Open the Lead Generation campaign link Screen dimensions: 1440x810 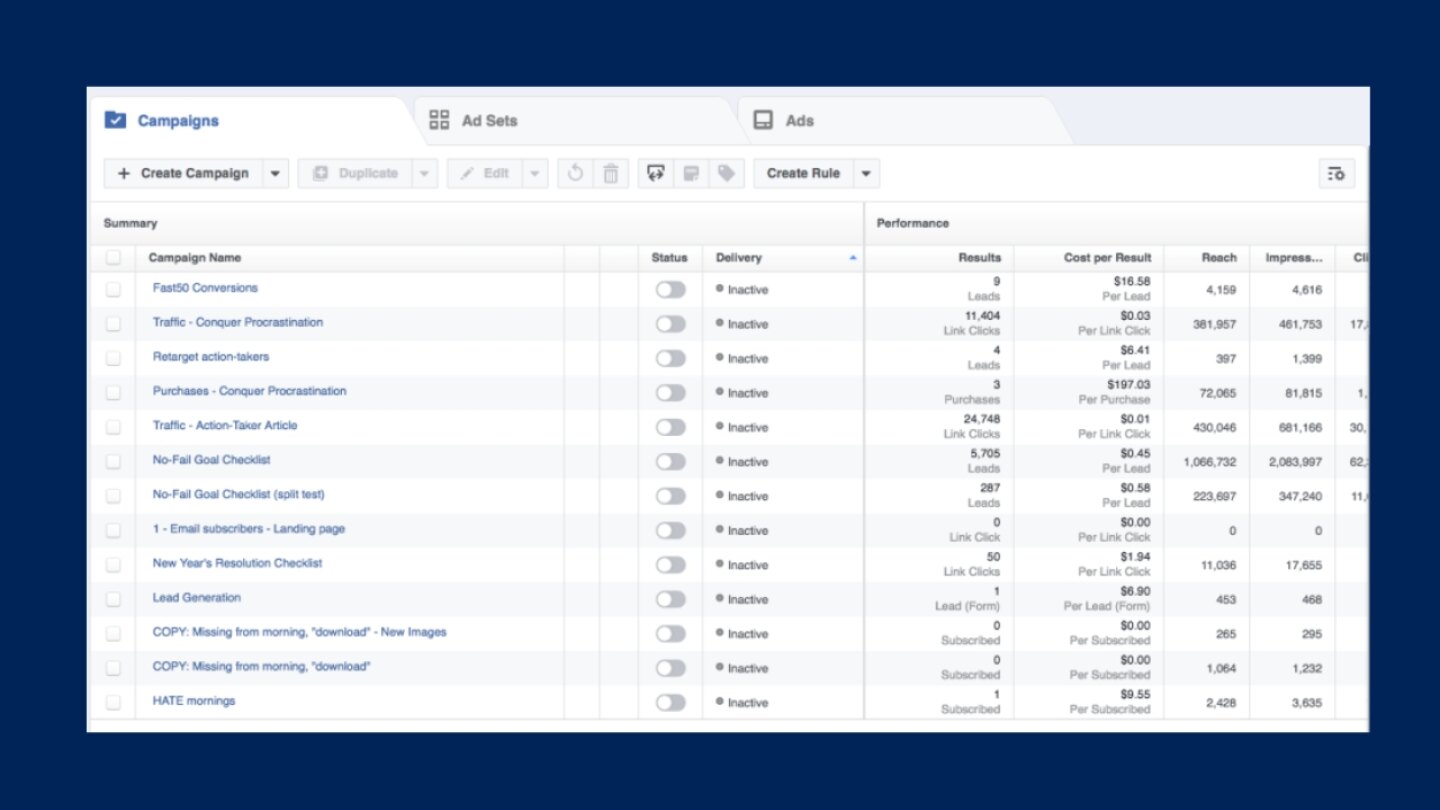[197, 597]
